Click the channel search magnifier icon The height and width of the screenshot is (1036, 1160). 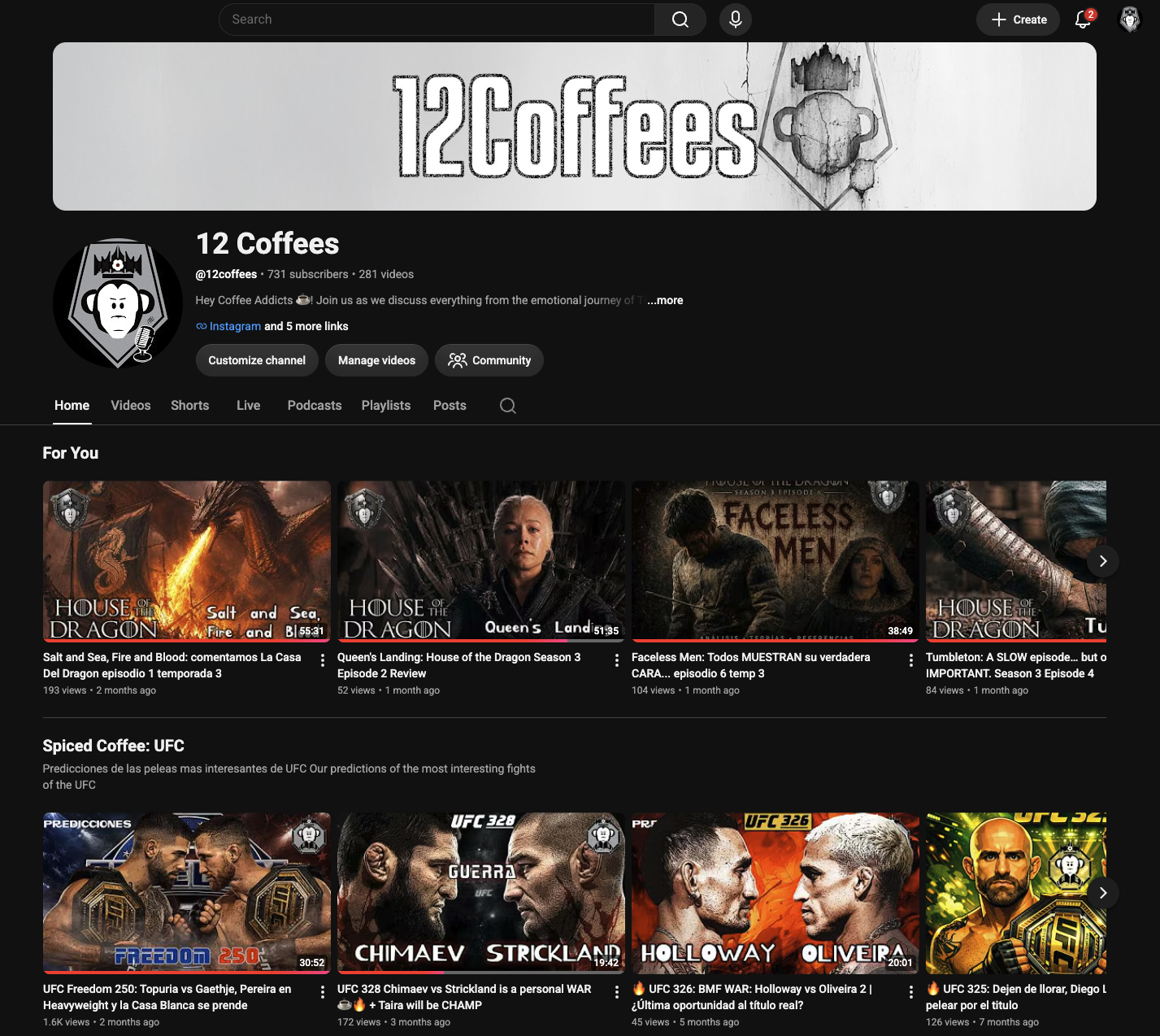coord(508,406)
